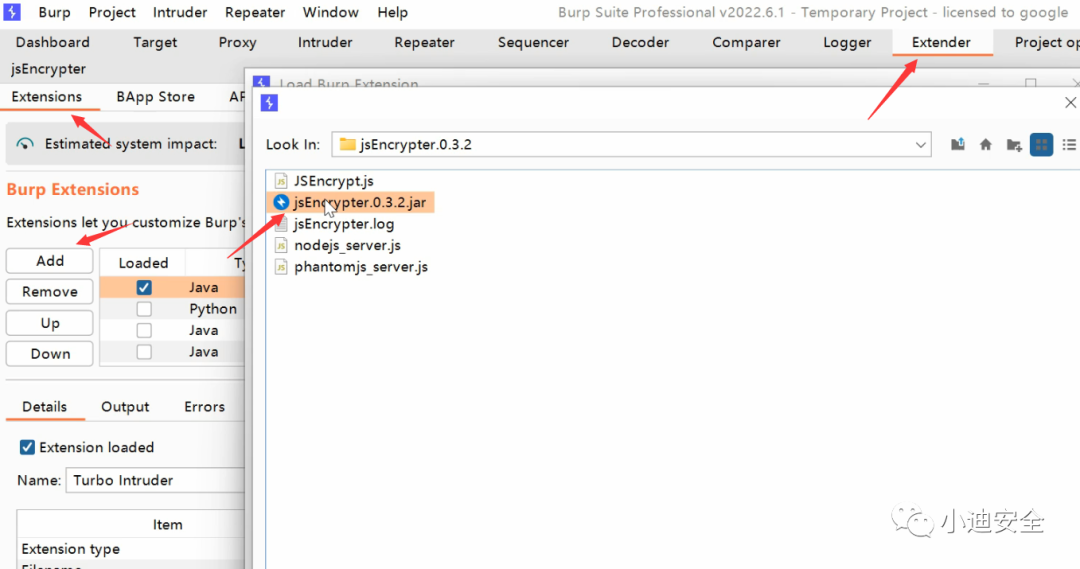Viewport: 1080px width, 569px height.
Task: Open the Repeater menu in the menu bar
Action: click(x=255, y=12)
